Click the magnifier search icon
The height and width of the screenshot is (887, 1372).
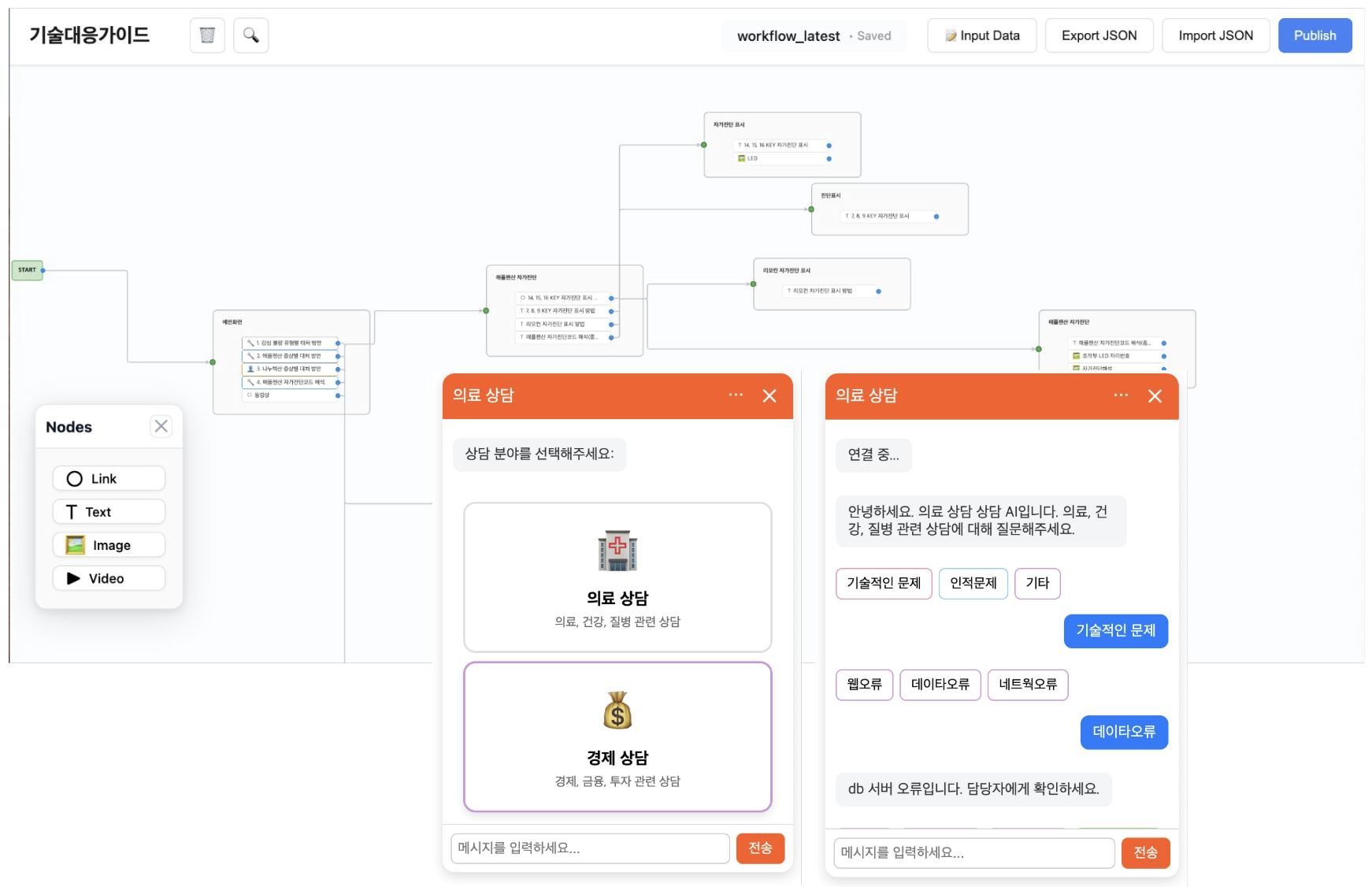pos(251,35)
